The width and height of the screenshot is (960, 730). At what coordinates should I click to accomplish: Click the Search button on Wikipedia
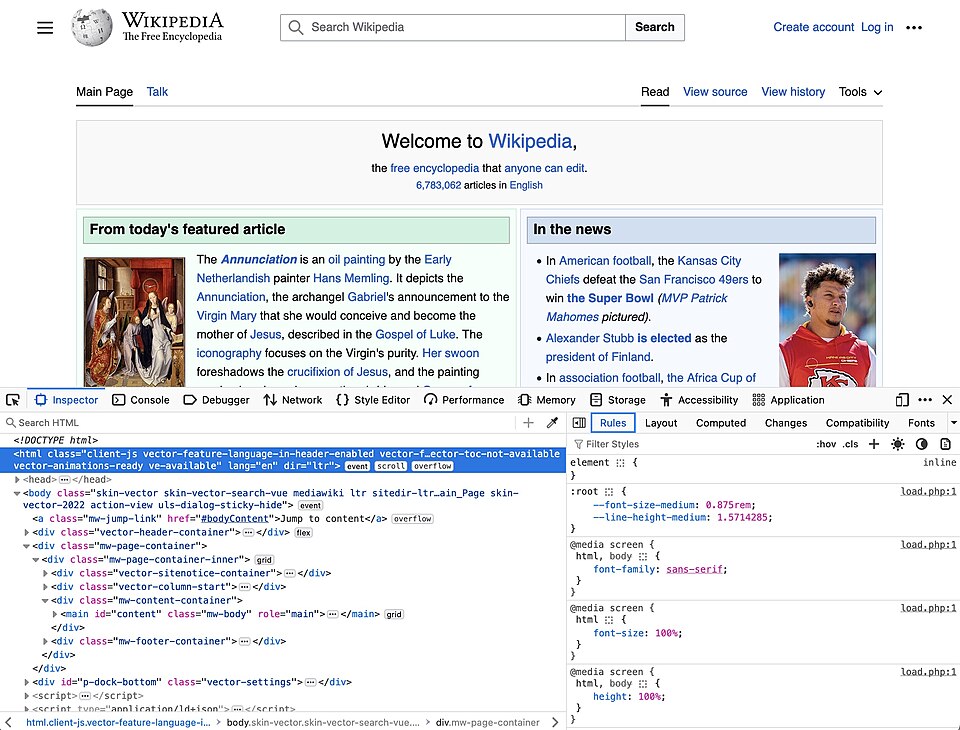654,28
